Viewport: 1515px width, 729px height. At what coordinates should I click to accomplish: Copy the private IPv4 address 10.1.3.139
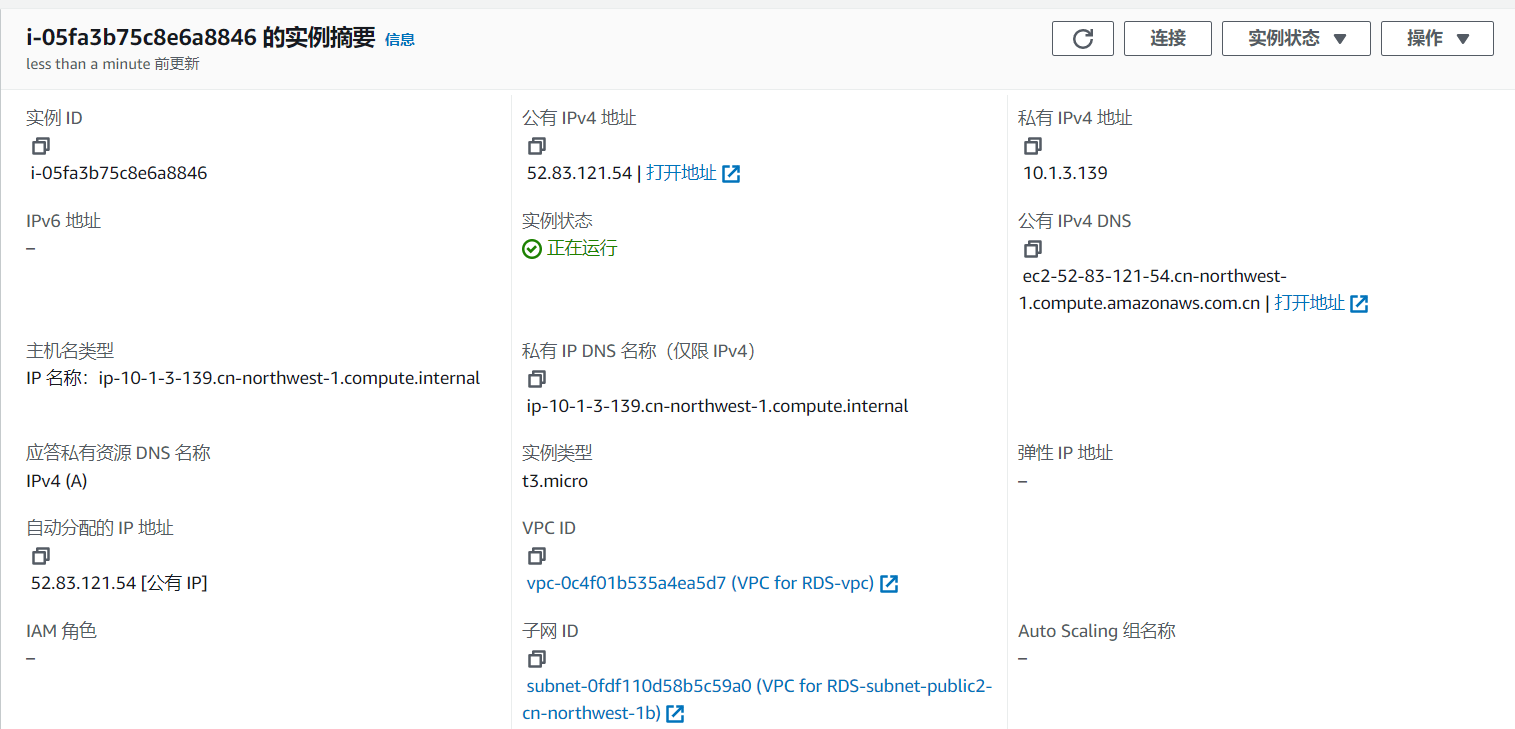click(x=1033, y=146)
